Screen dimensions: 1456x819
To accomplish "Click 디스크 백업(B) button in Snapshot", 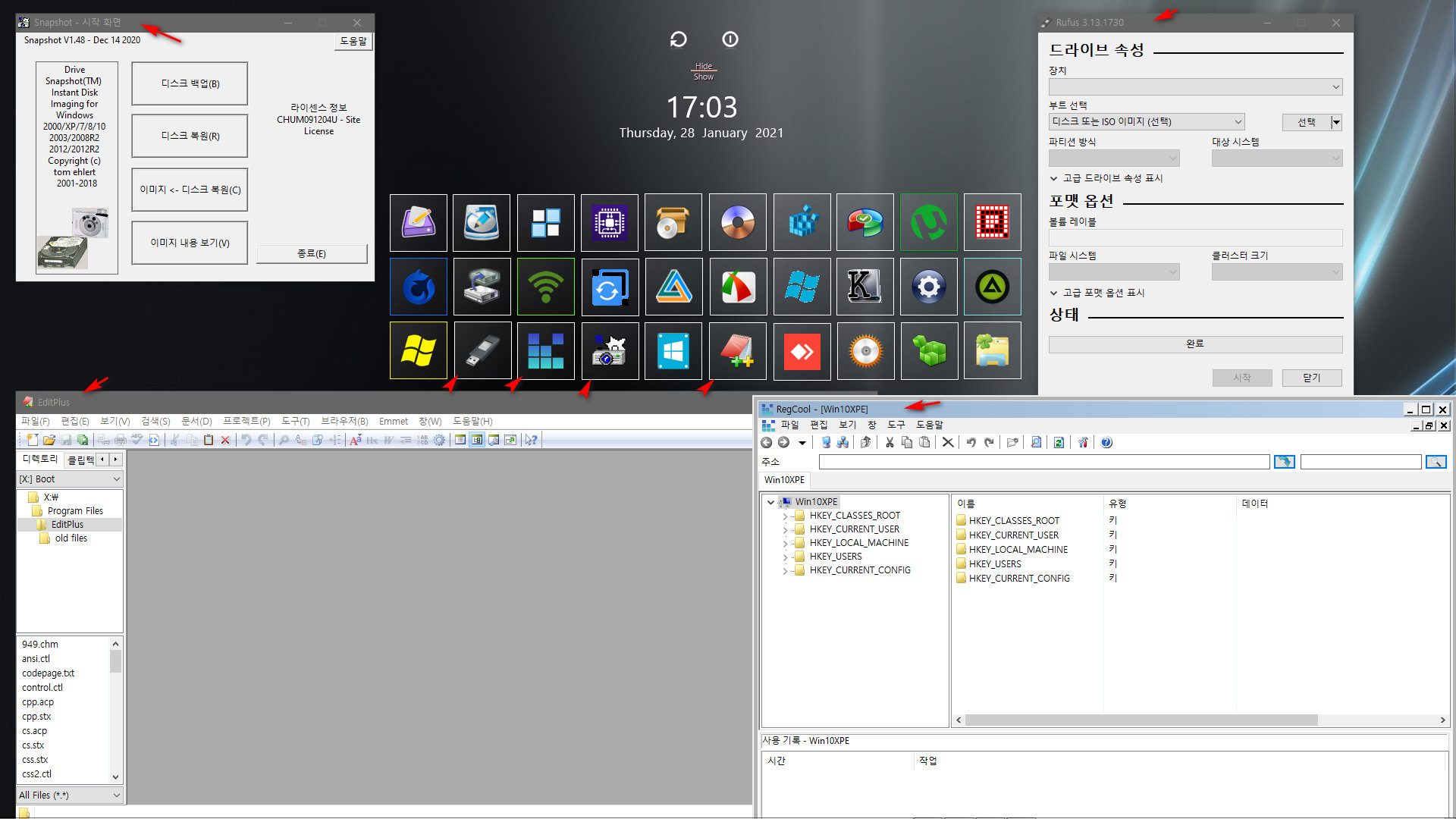I will point(190,83).
